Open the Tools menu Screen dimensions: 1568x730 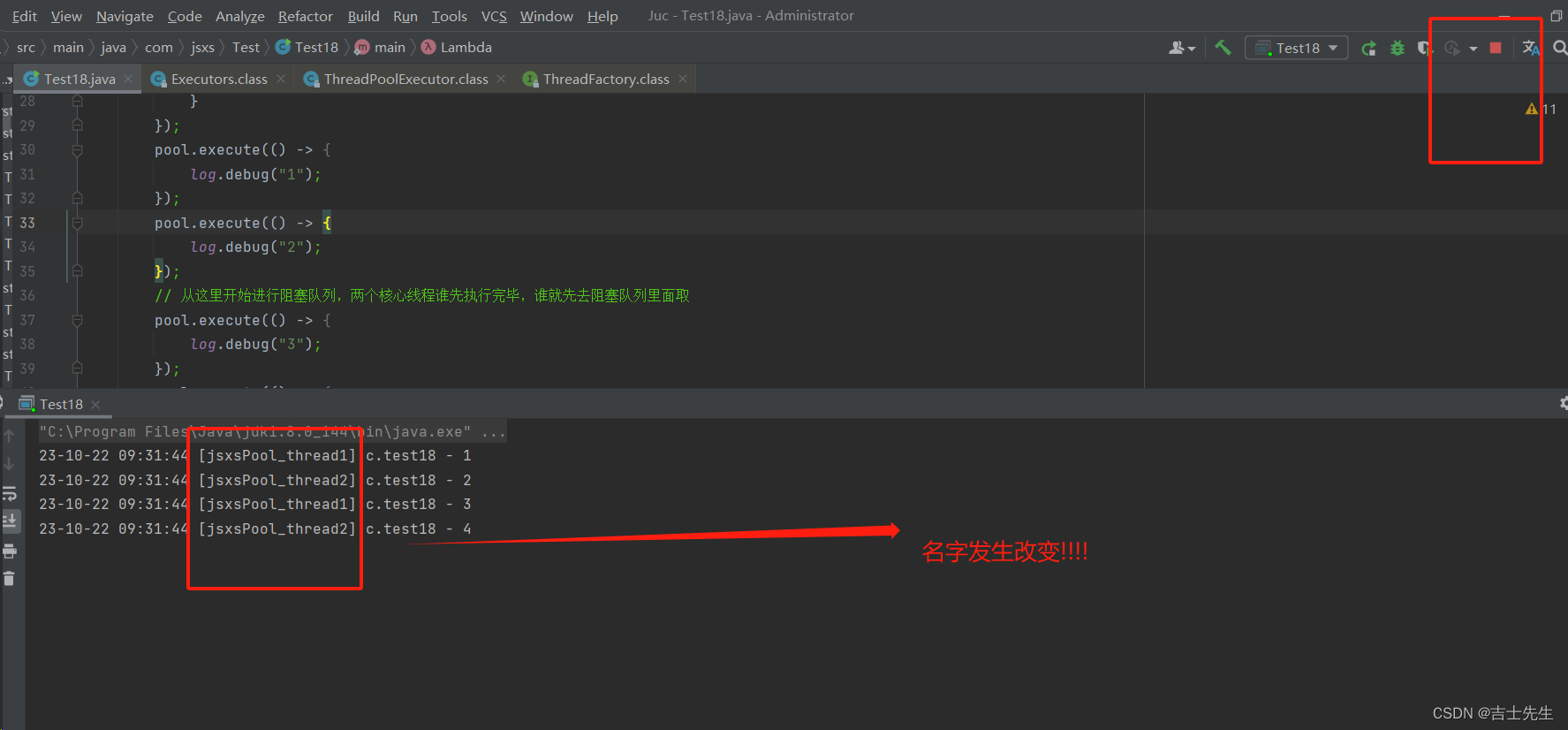(x=450, y=16)
